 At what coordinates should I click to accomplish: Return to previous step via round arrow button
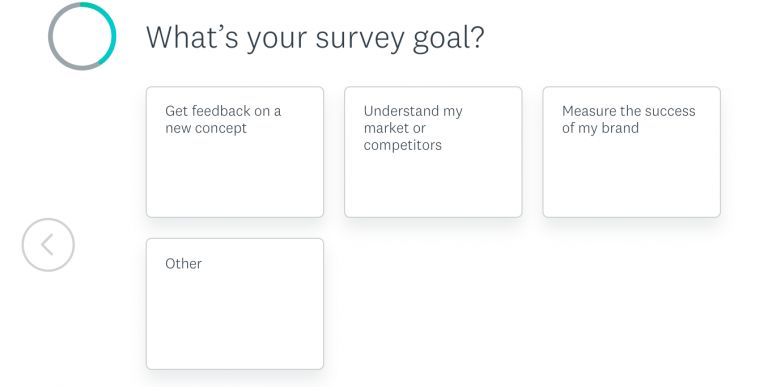[48, 244]
